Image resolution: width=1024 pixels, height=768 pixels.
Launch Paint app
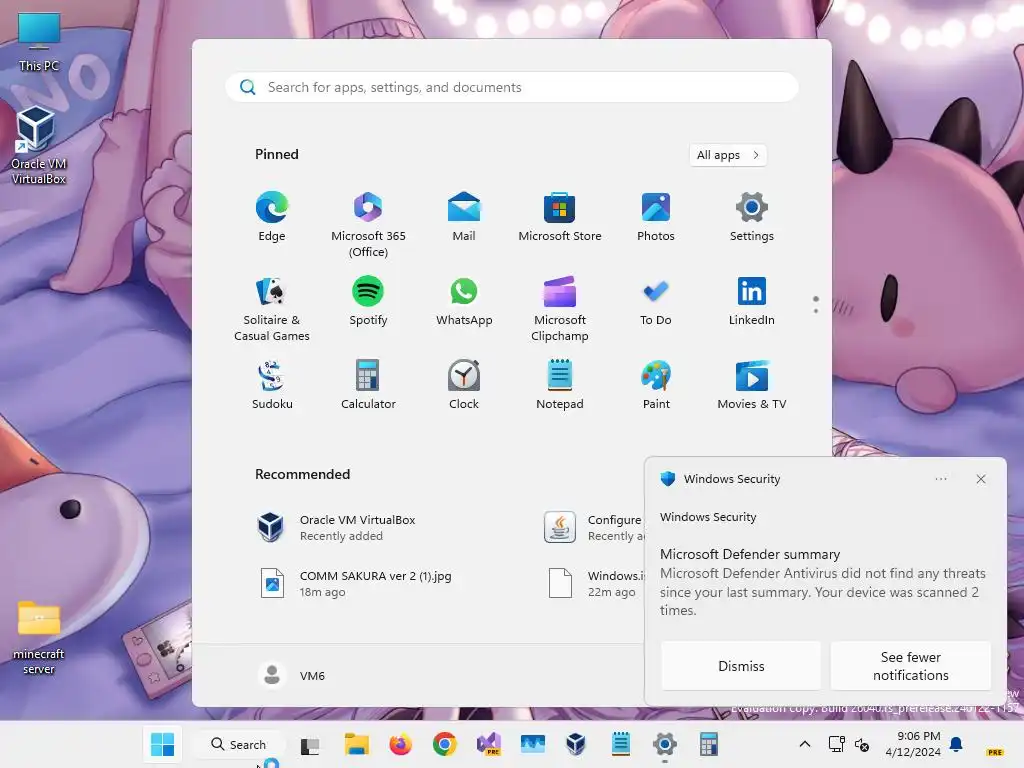656,385
